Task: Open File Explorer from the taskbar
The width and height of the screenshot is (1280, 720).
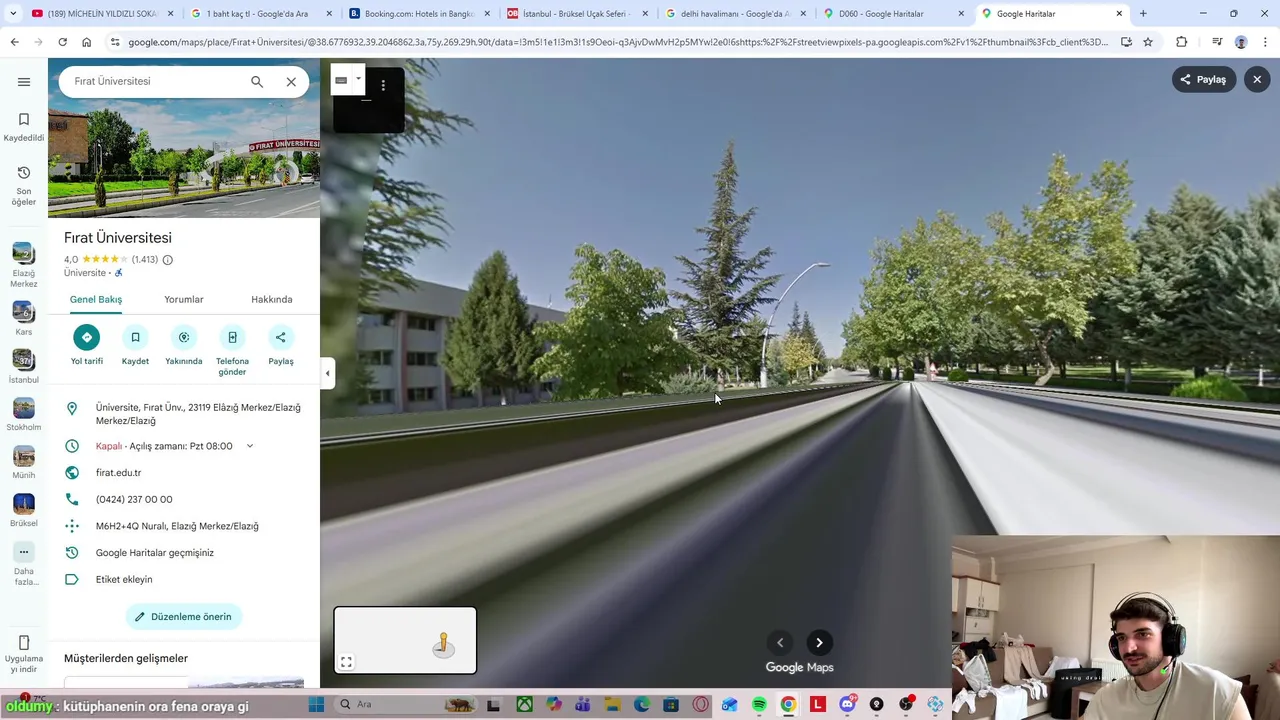Action: (612, 705)
